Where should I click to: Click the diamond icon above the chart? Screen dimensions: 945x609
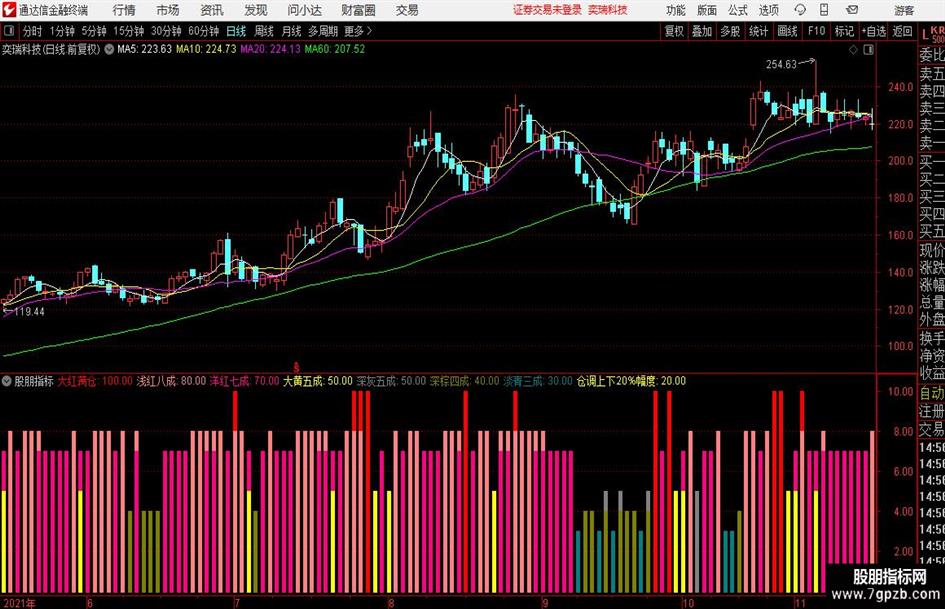coord(853,50)
